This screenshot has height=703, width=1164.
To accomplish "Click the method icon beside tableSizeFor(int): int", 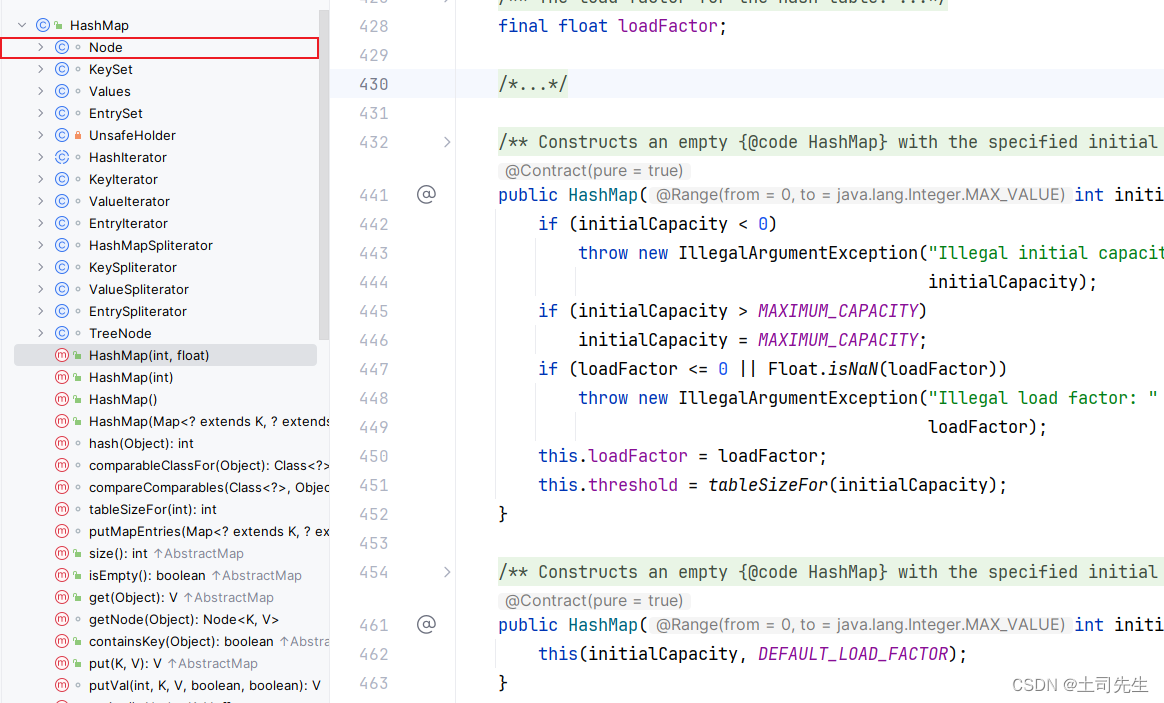I will [x=62, y=509].
